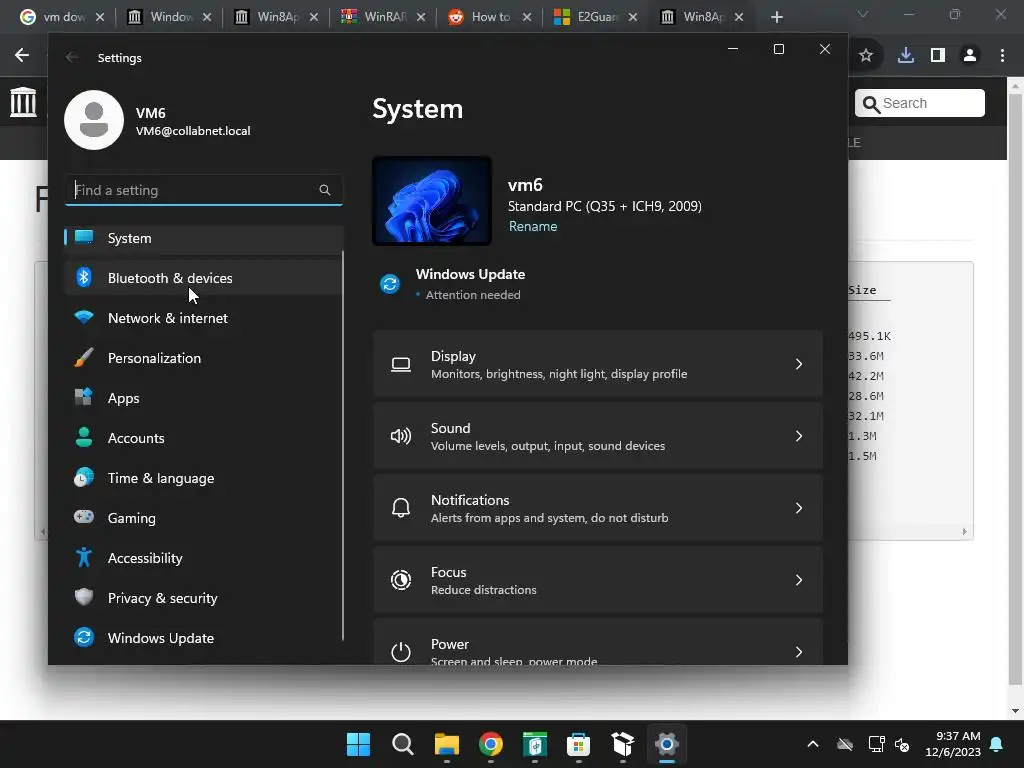
Task: Open Privacy & security settings
Action: [203, 598]
